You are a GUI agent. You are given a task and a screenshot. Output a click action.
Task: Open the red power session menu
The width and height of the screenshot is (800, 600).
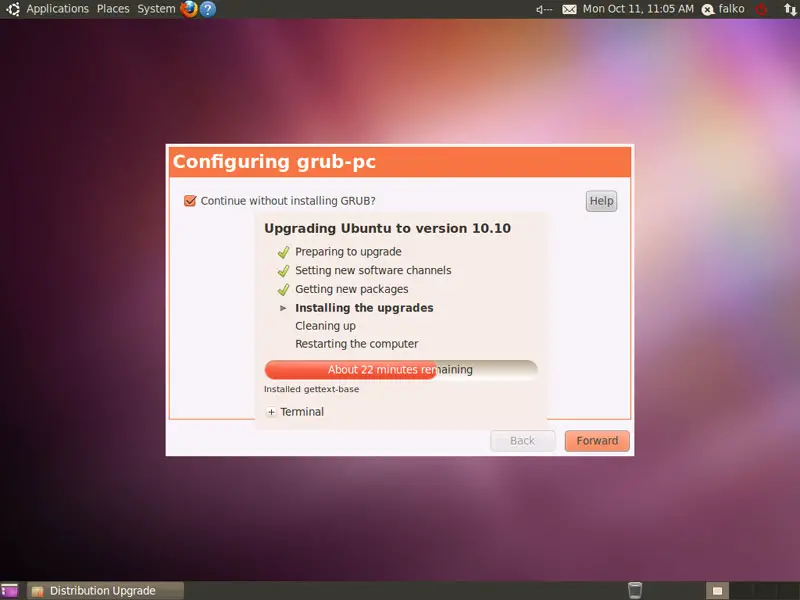[761, 9]
